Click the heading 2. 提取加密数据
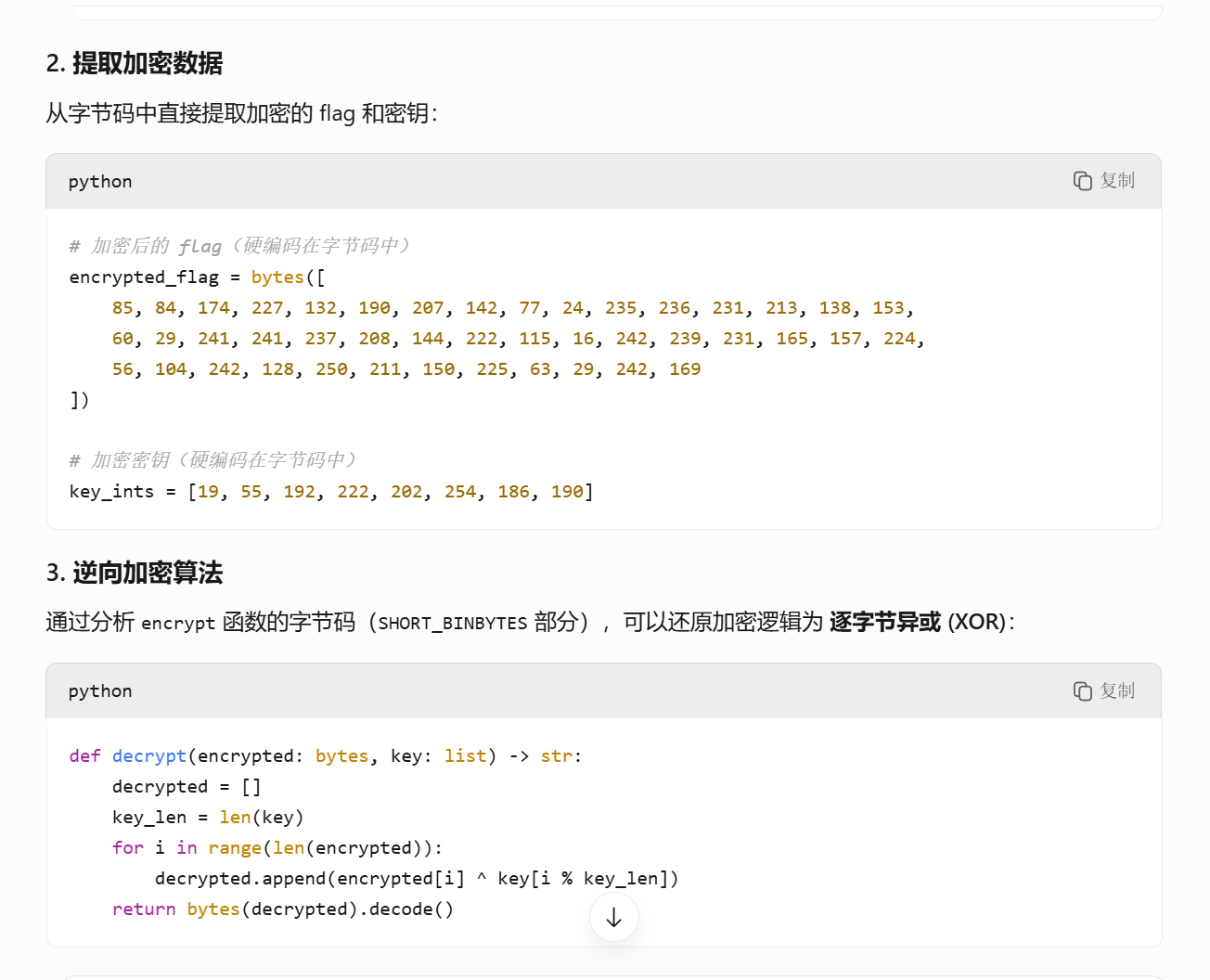Image resolution: width=1210 pixels, height=980 pixels. tap(135, 63)
